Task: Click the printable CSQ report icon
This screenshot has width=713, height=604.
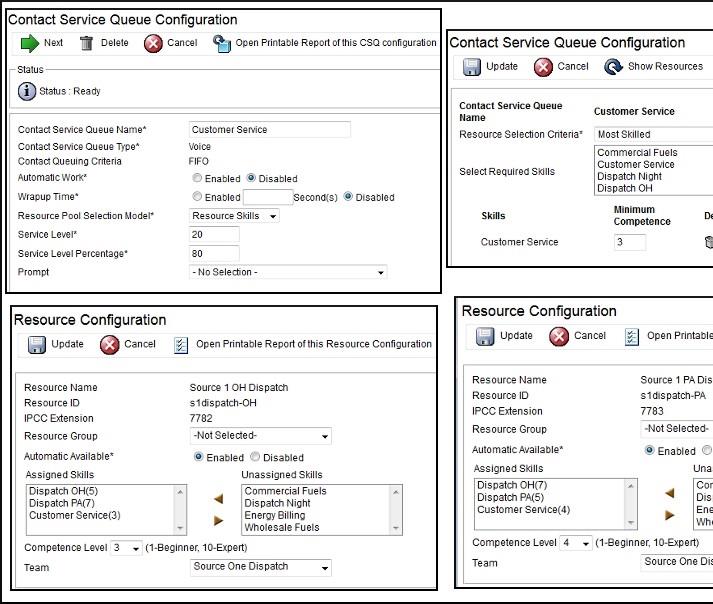Action: 222,44
